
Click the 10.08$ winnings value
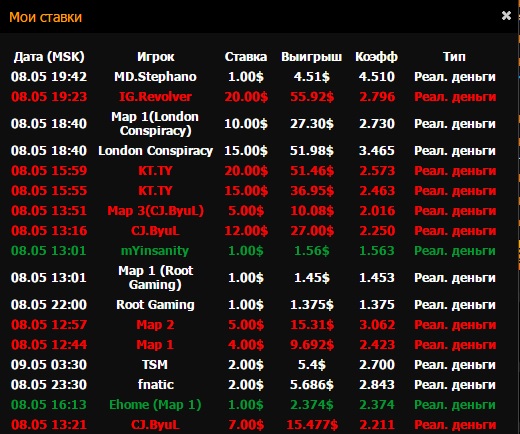(312, 211)
